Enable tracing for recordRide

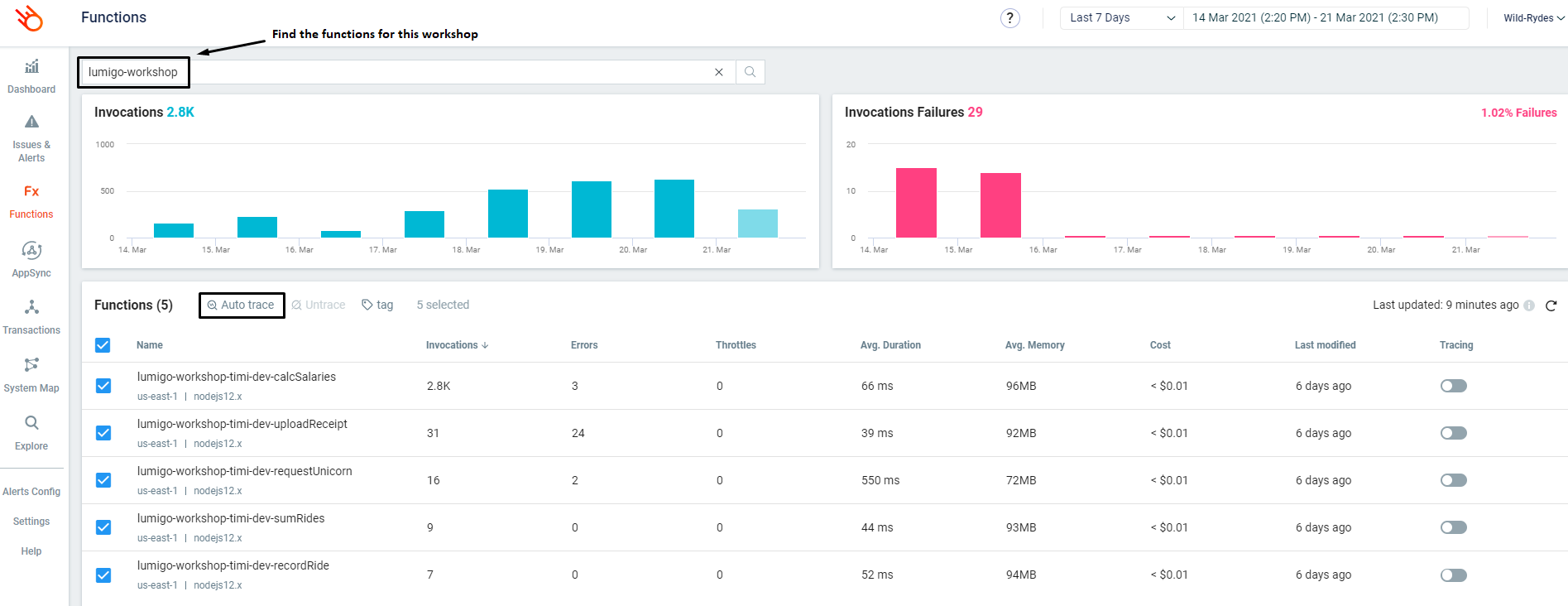point(1454,575)
